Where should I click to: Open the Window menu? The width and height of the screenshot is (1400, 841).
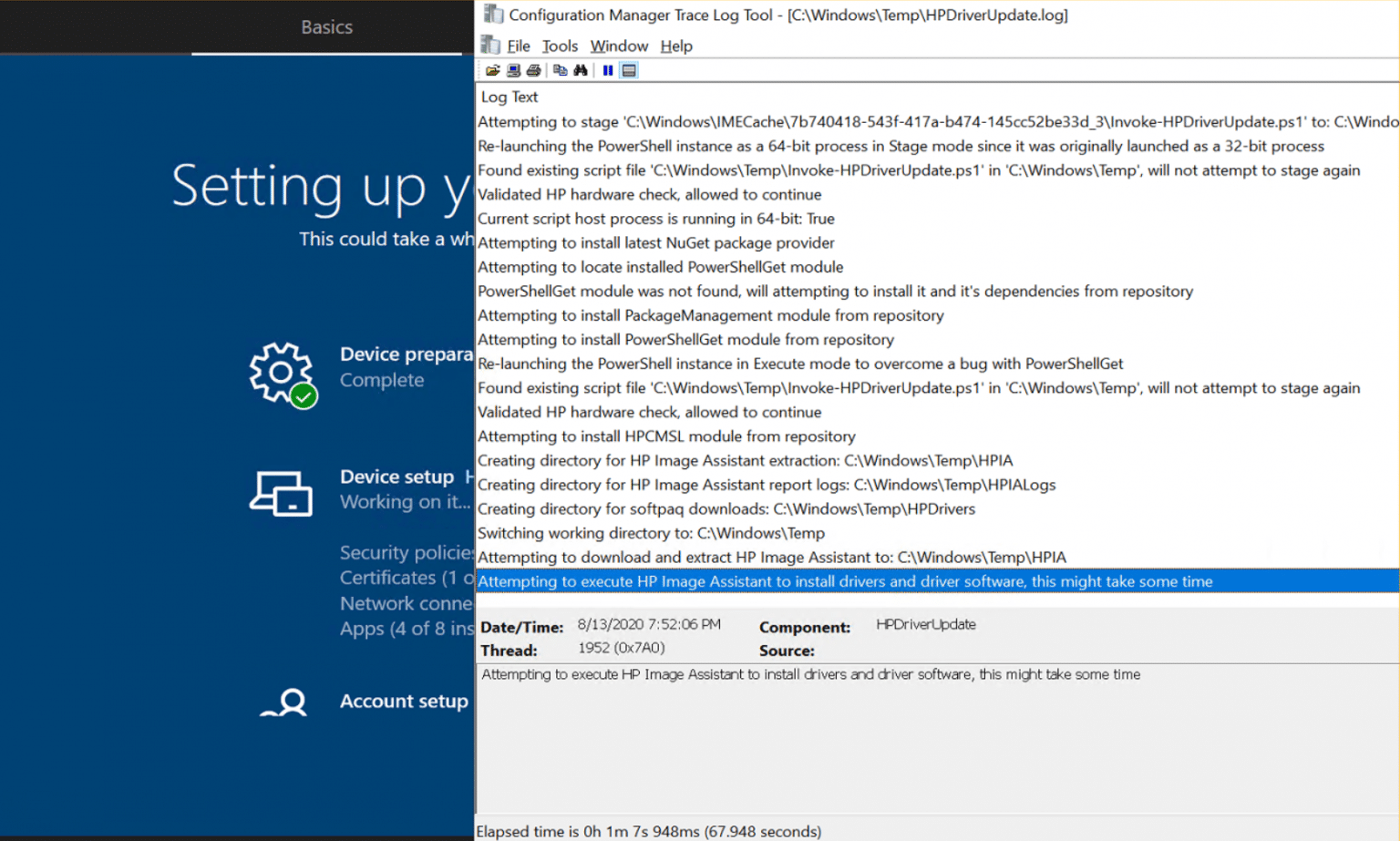(x=619, y=46)
